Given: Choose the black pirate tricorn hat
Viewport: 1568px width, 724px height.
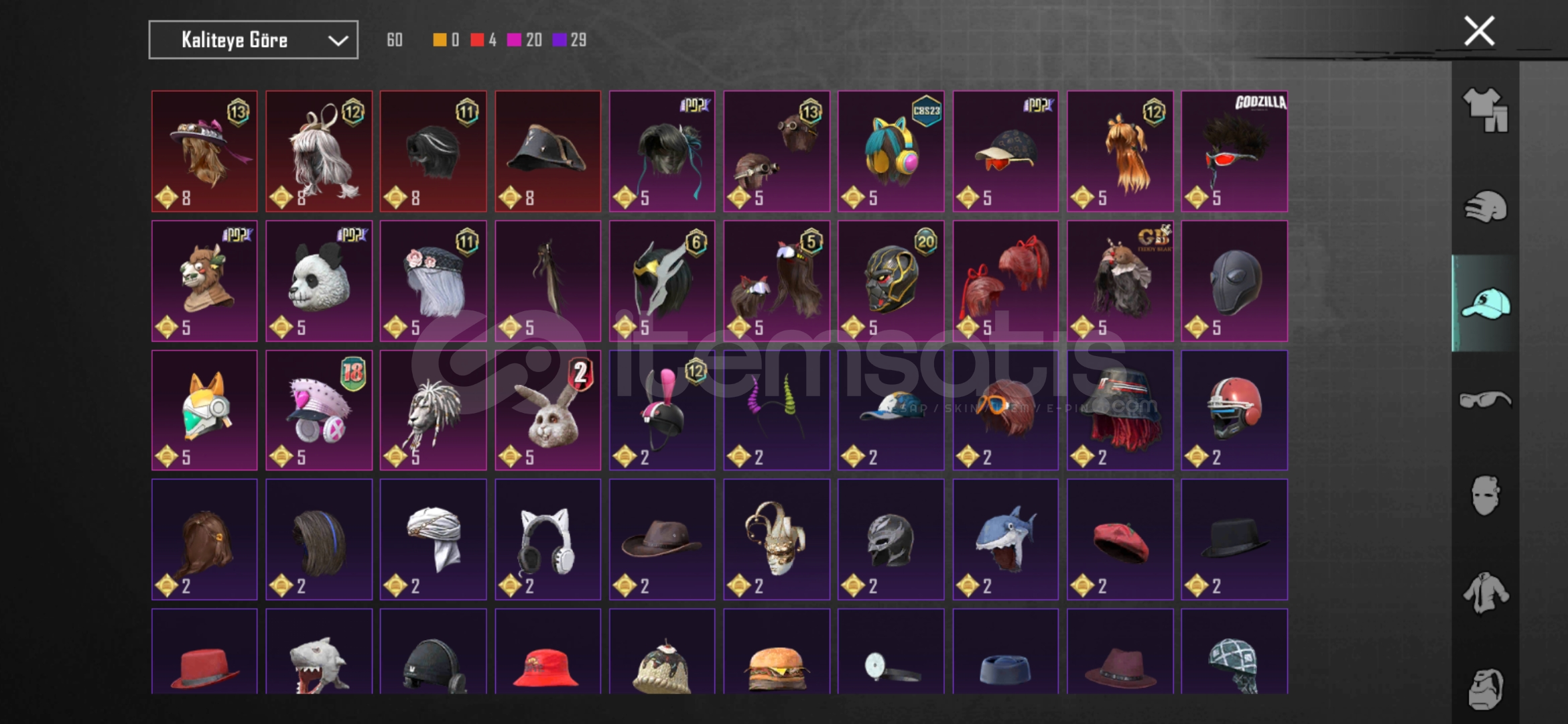Looking at the screenshot, I should (x=548, y=152).
